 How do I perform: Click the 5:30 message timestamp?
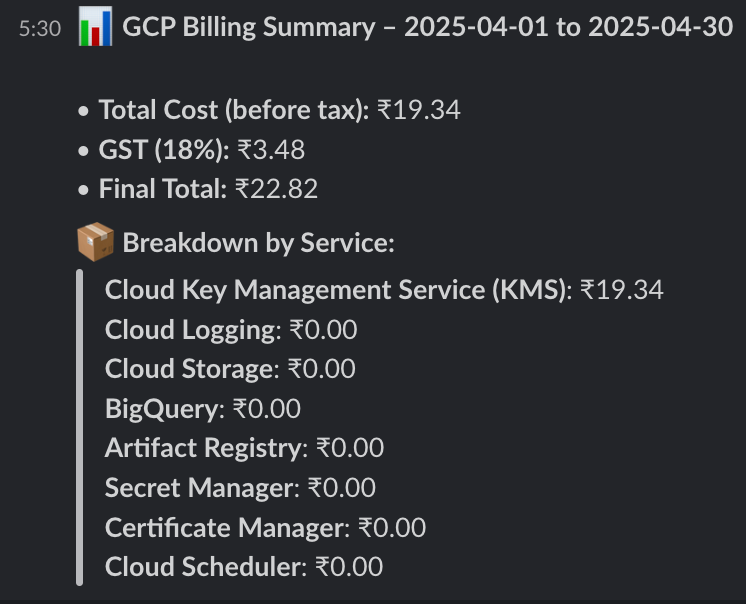[40, 29]
